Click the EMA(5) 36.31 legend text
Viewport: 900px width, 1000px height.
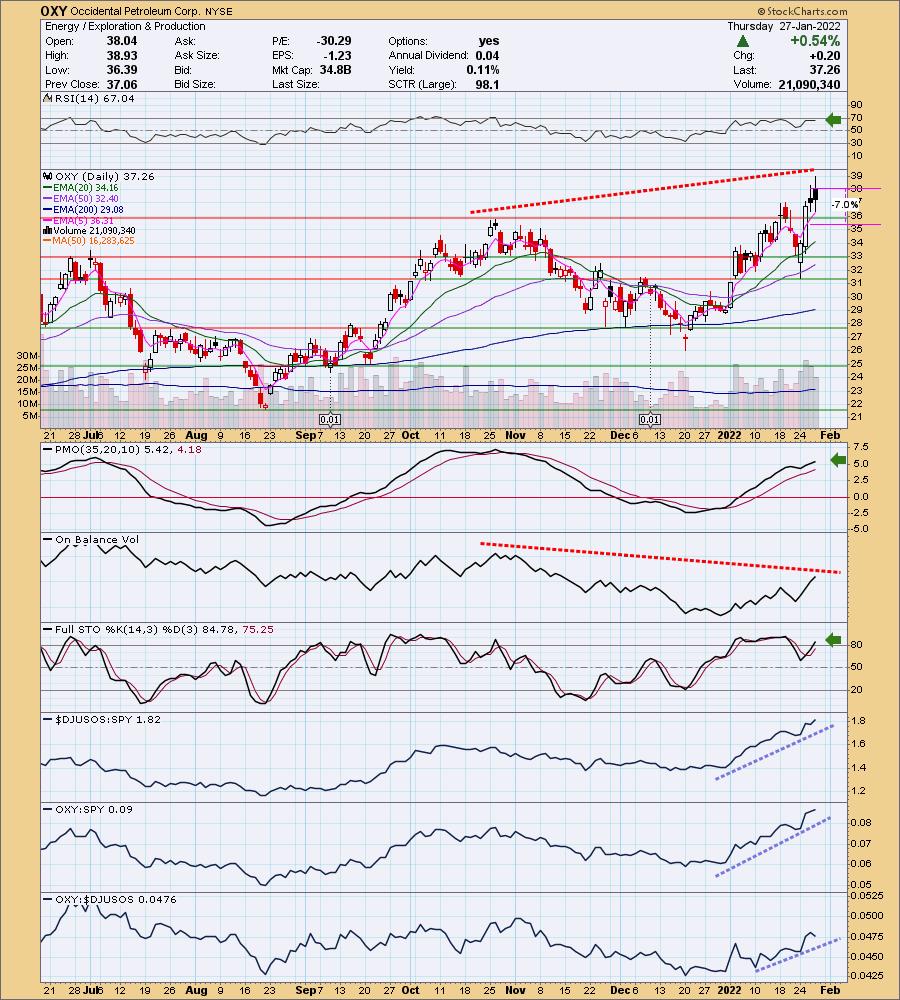click(83, 220)
